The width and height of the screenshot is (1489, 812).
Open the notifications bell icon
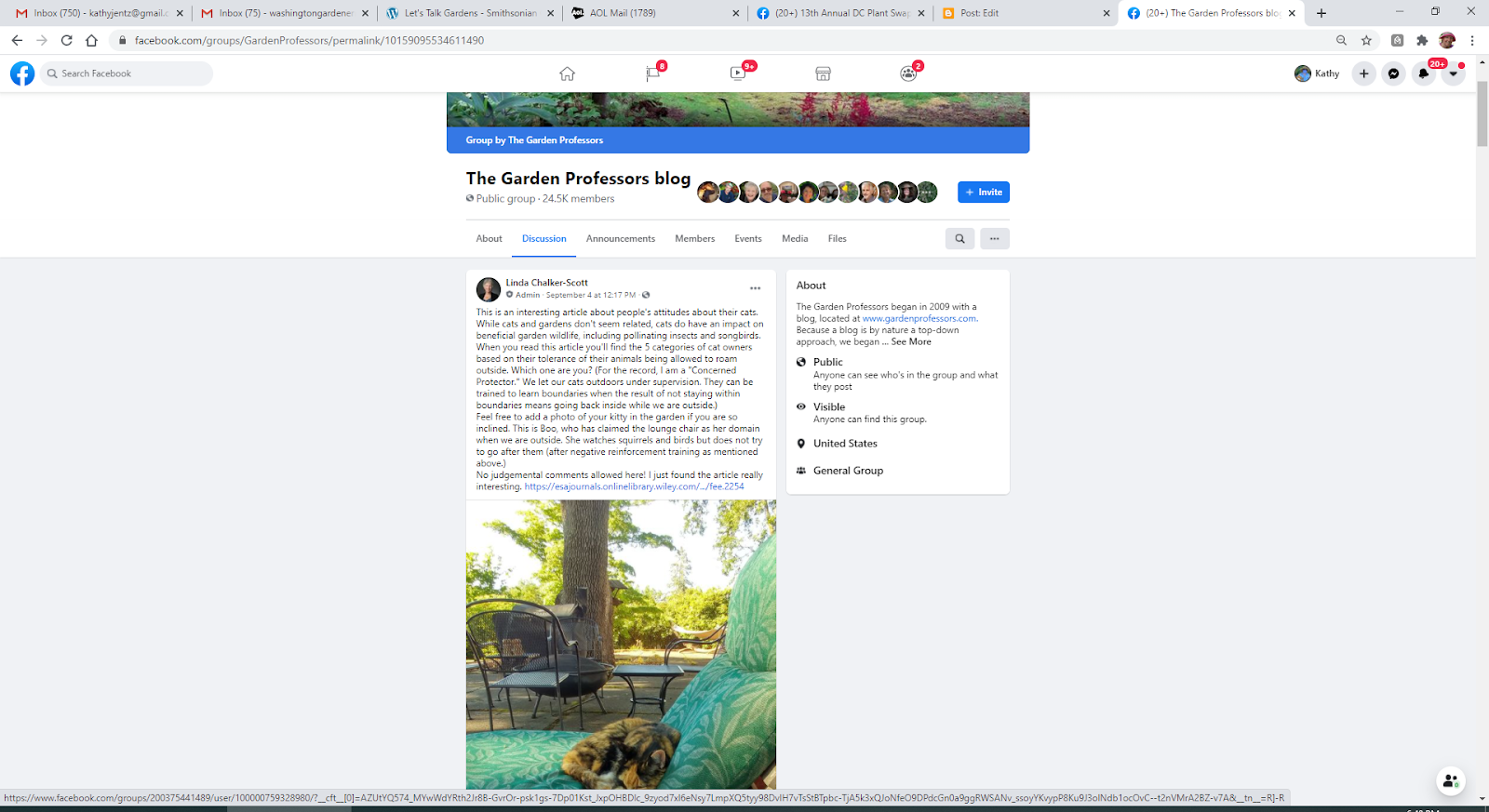click(x=1423, y=73)
